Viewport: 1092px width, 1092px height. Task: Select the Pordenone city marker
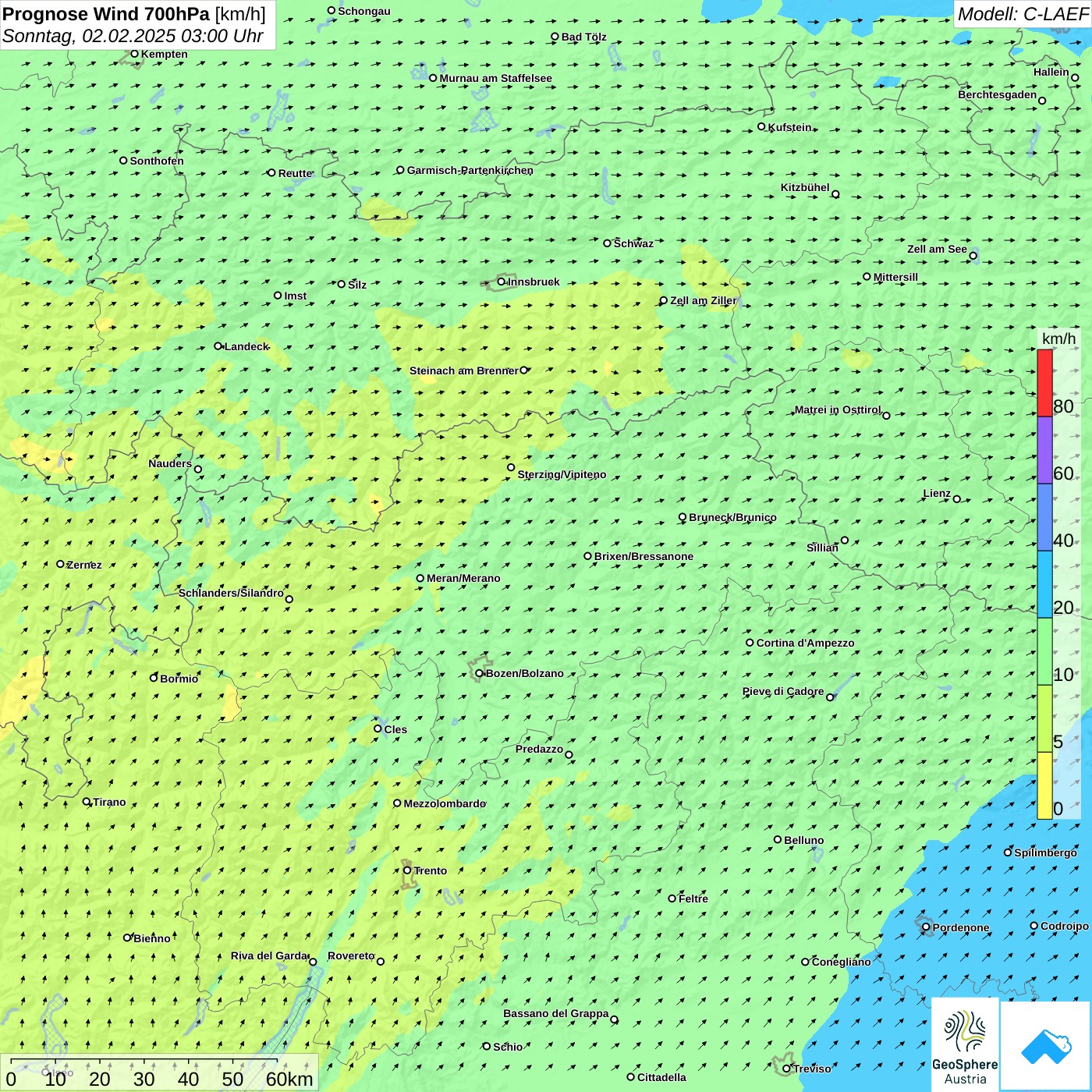click(926, 927)
